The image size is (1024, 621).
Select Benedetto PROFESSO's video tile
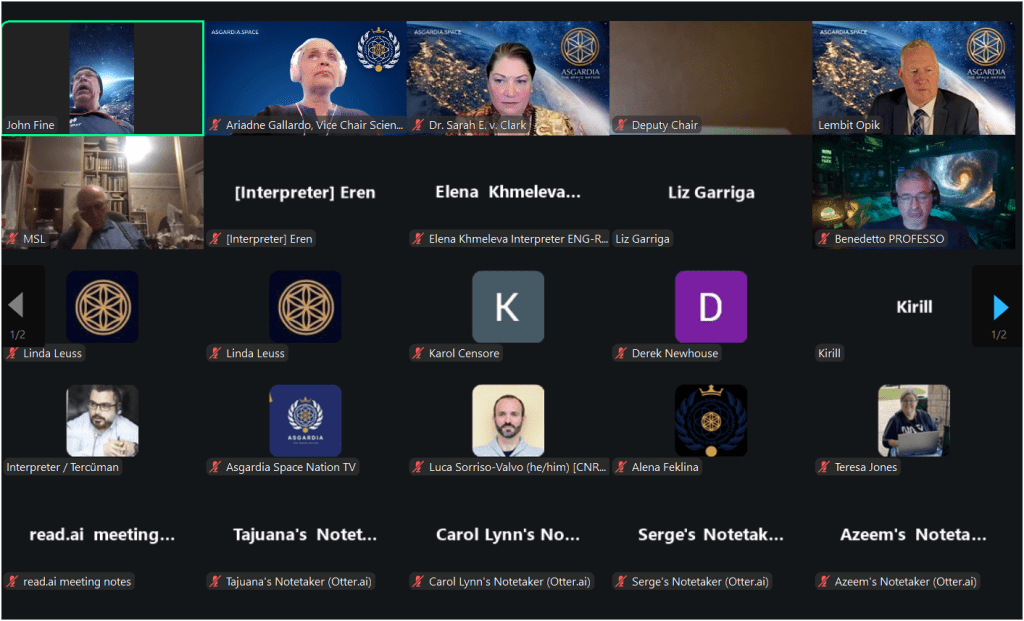coord(914,193)
